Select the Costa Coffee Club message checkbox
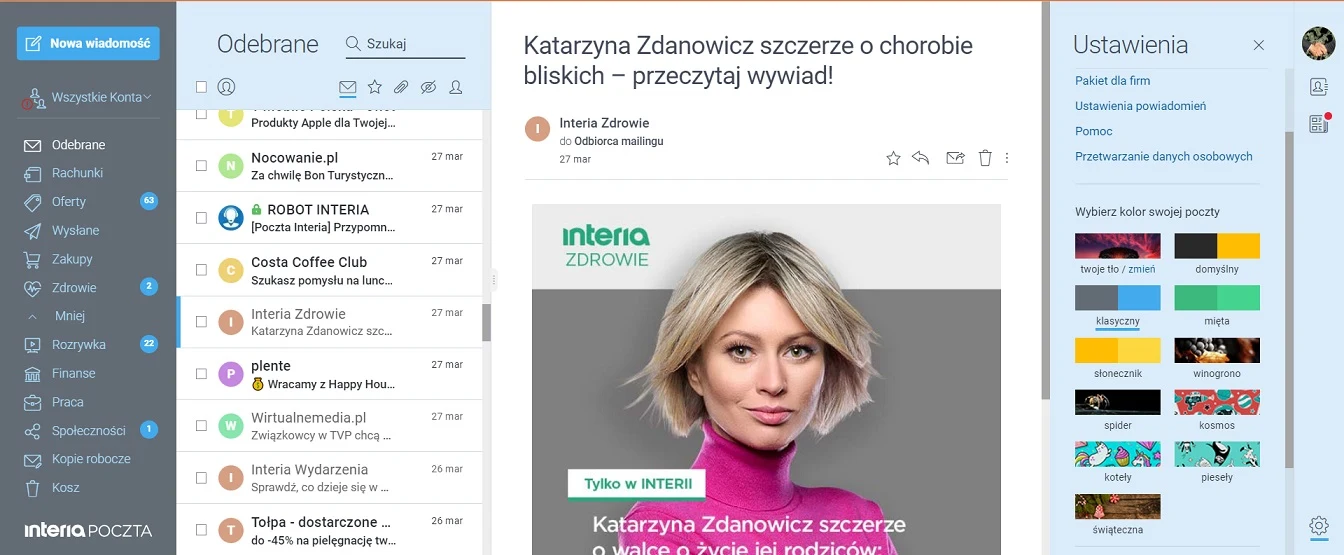The height and width of the screenshot is (555, 1344). pos(201,270)
